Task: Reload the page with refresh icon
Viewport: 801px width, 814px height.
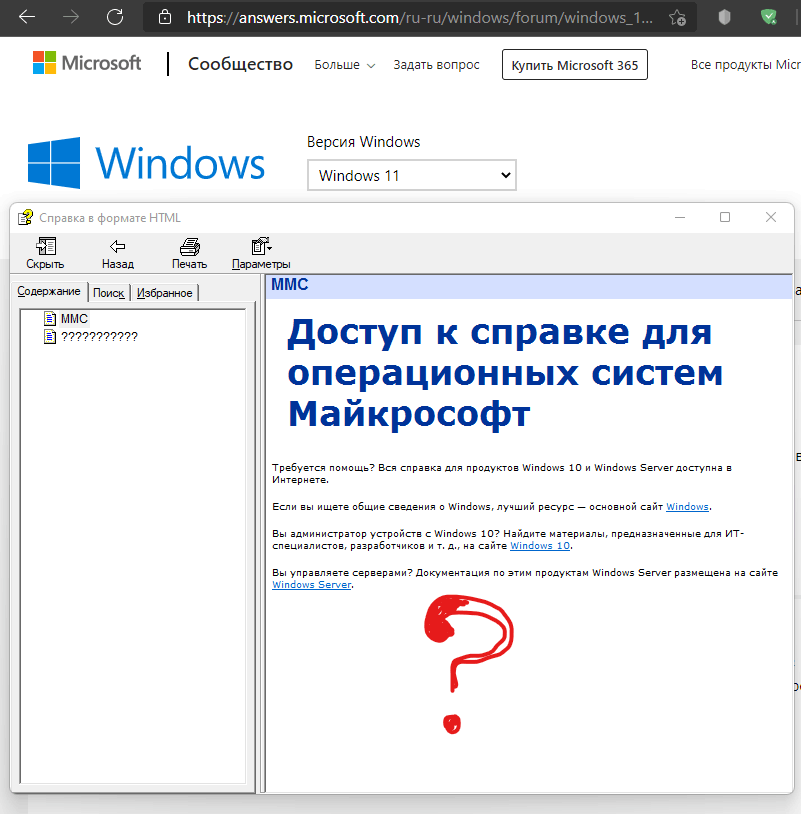Action: coord(115,17)
